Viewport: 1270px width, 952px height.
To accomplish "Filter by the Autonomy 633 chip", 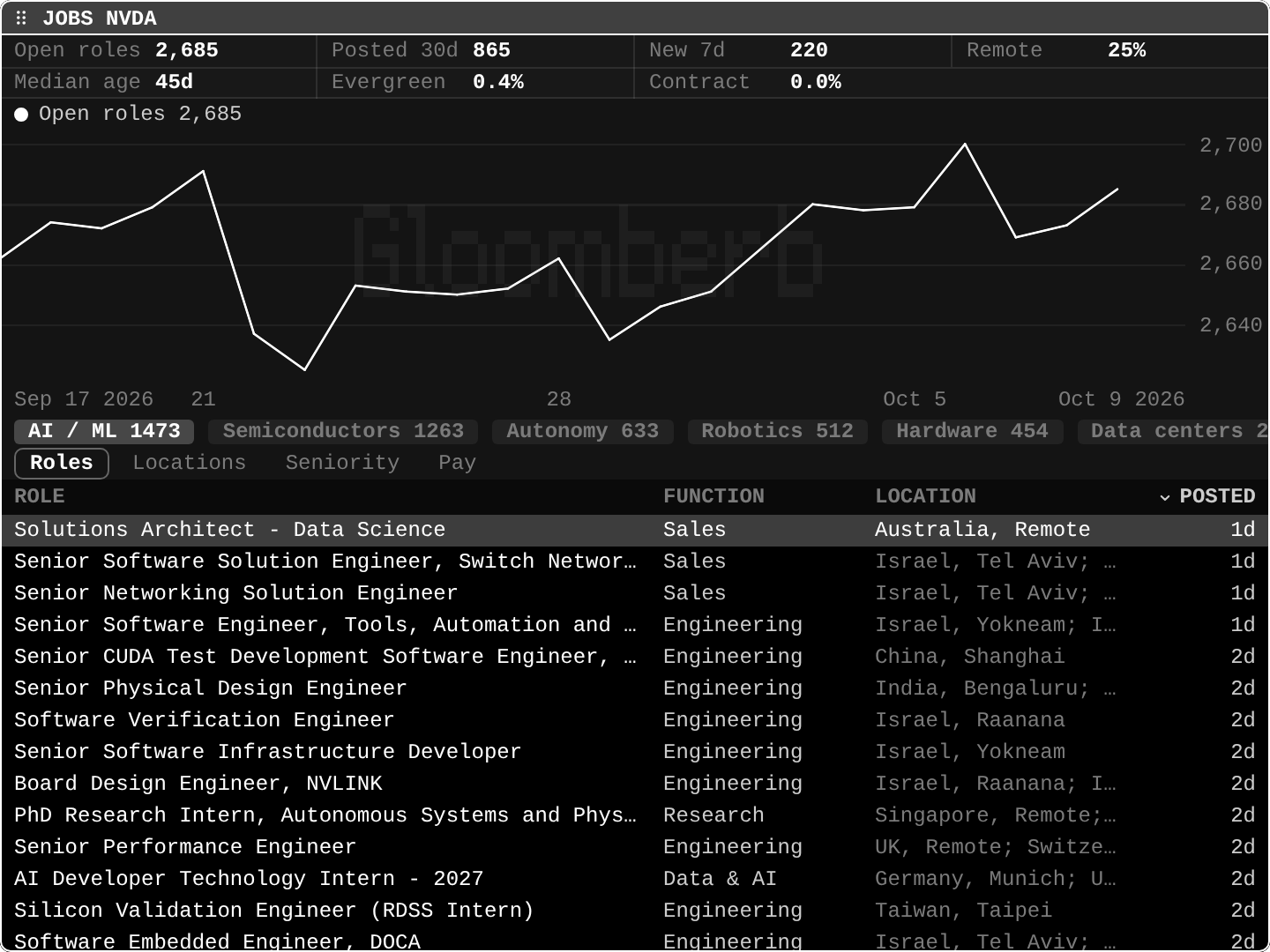I will pos(582,431).
